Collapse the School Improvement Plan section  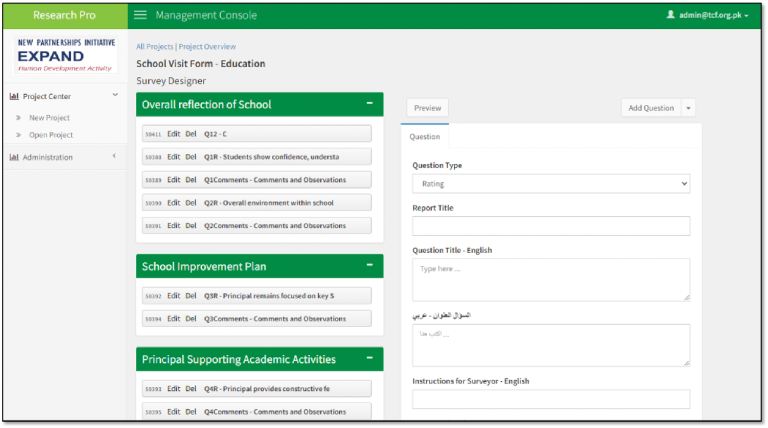click(x=370, y=266)
